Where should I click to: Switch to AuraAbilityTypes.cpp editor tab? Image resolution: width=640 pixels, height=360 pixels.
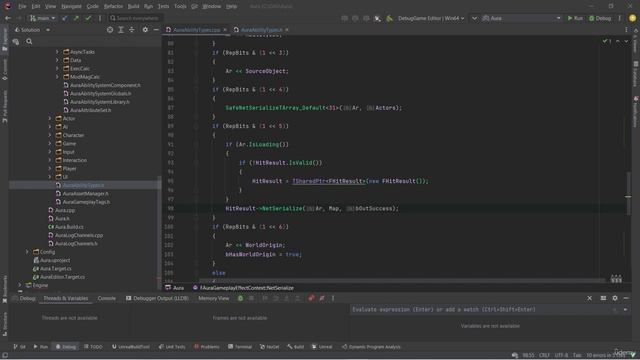[196, 30]
